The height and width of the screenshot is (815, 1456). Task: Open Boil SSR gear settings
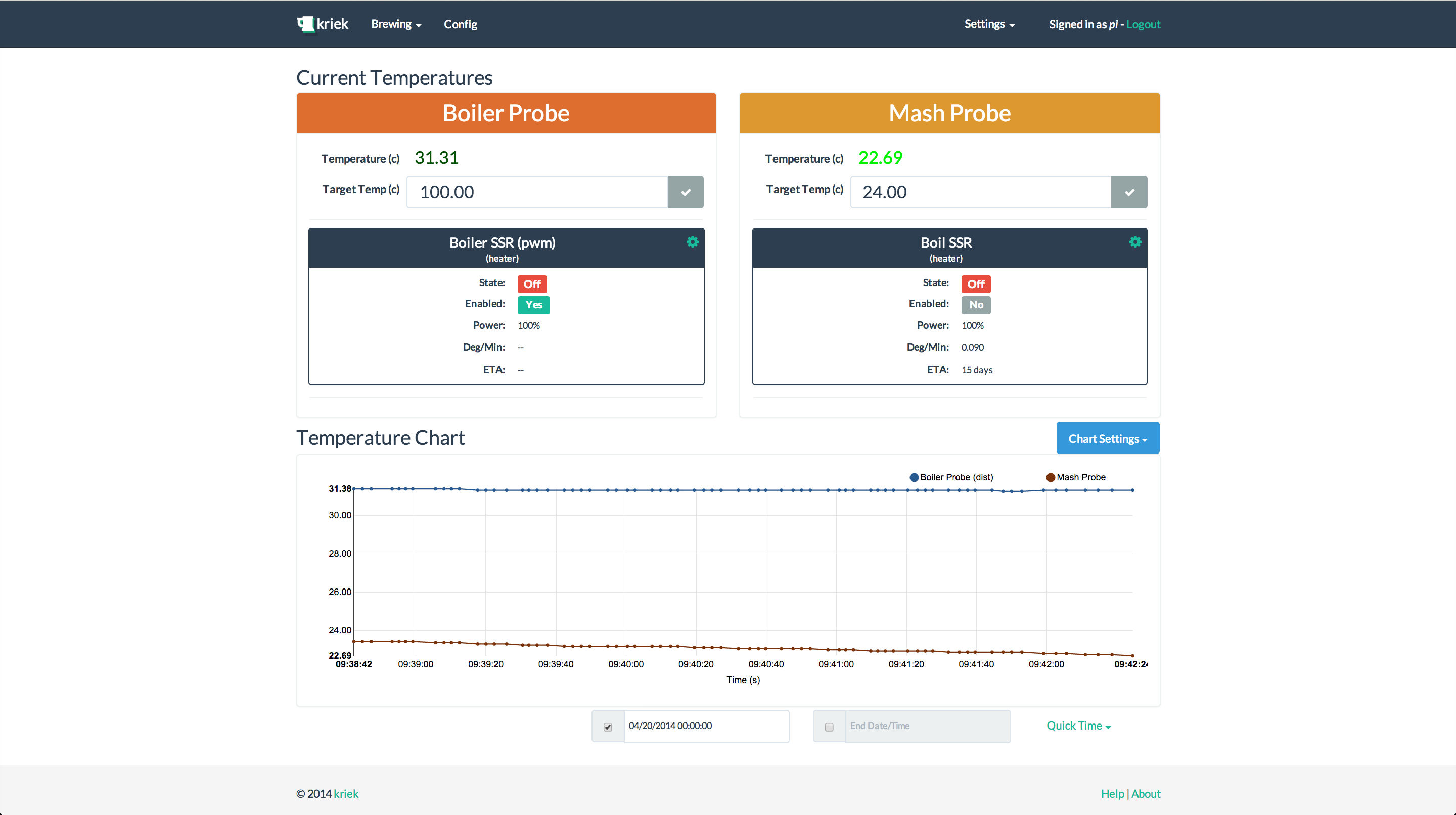[x=1135, y=242]
